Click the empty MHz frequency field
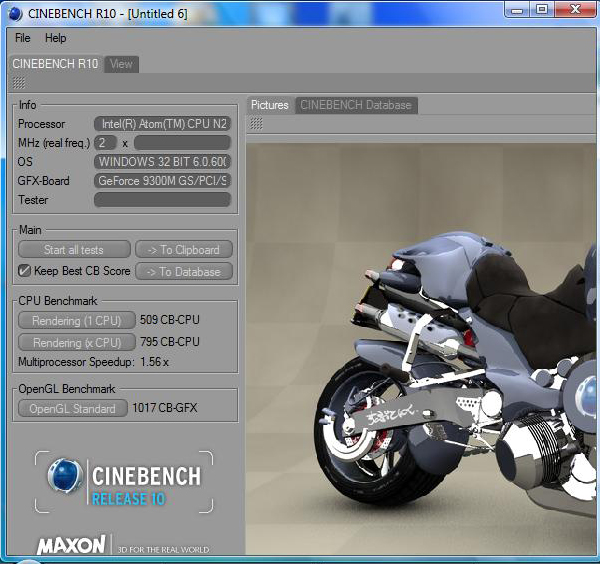This screenshot has width=600, height=564. click(182, 143)
